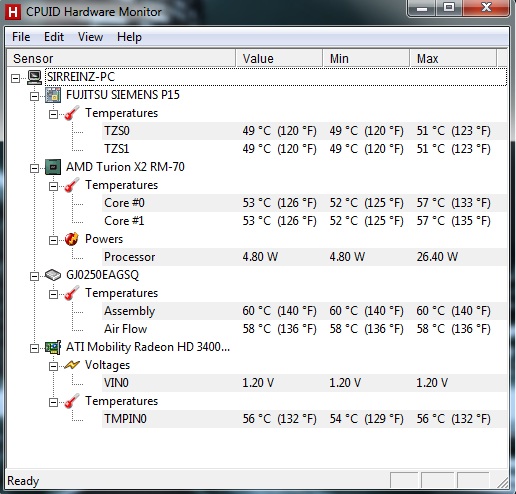Click the FUJITSU SIEMENS P15 motherboard icon
The height and width of the screenshot is (494, 516).
tap(53, 95)
